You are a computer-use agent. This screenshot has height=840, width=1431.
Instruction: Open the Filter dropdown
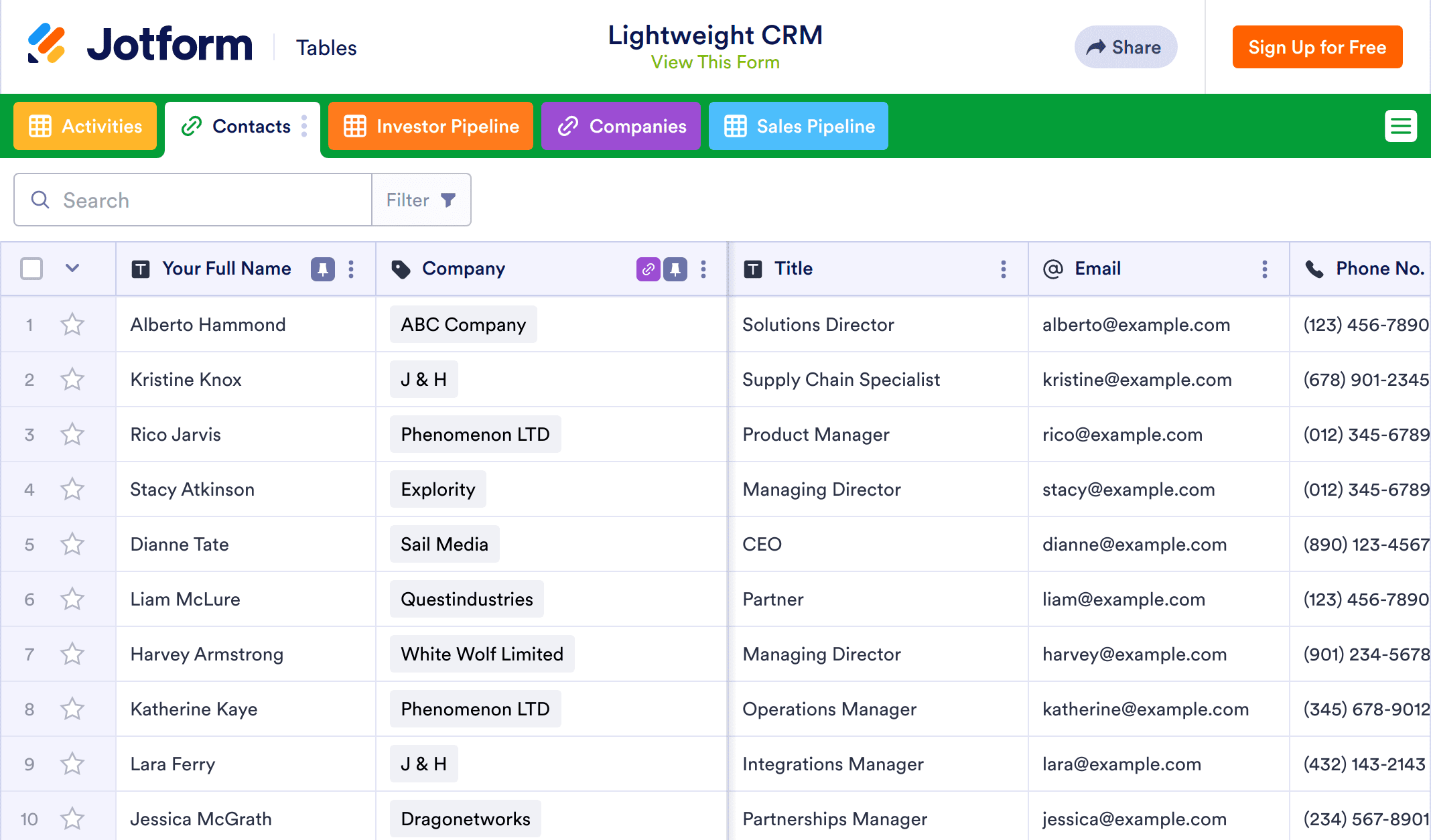tap(421, 200)
